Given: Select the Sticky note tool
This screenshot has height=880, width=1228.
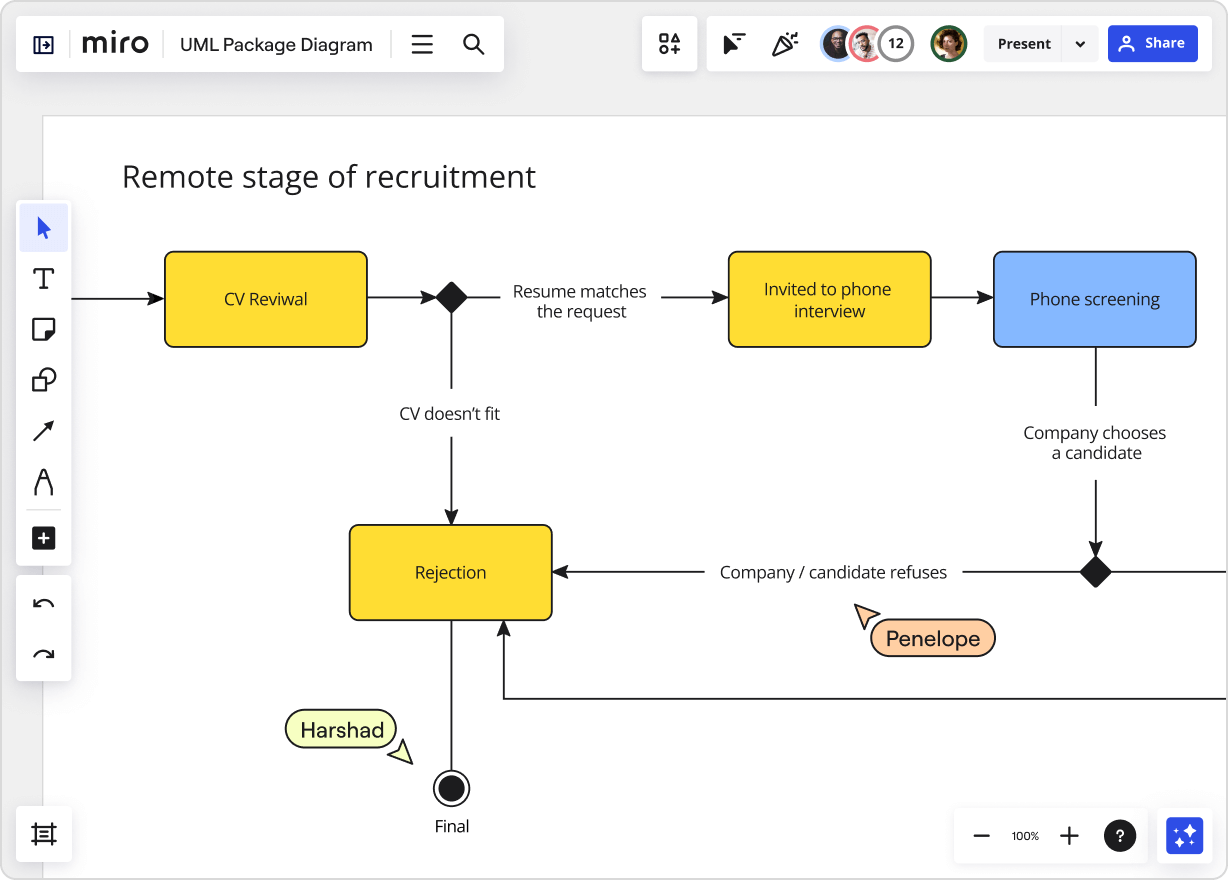Looking at the screenshot, I should (x=44, y=329).
